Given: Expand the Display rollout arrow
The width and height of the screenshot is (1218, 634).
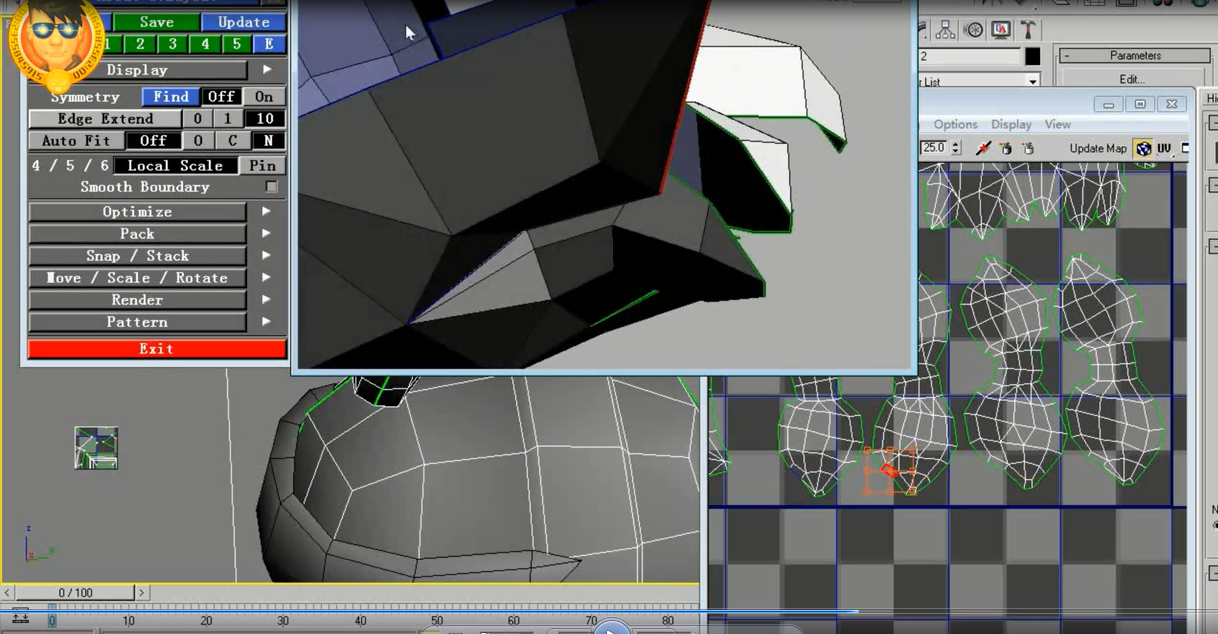Looking at the screenshot, I should coord(267,70).
